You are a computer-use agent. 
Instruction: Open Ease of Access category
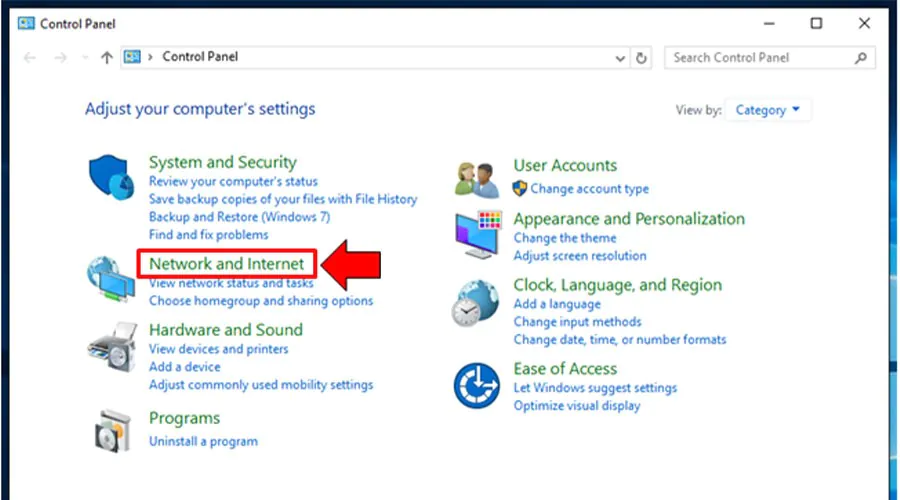click(565, 369)
